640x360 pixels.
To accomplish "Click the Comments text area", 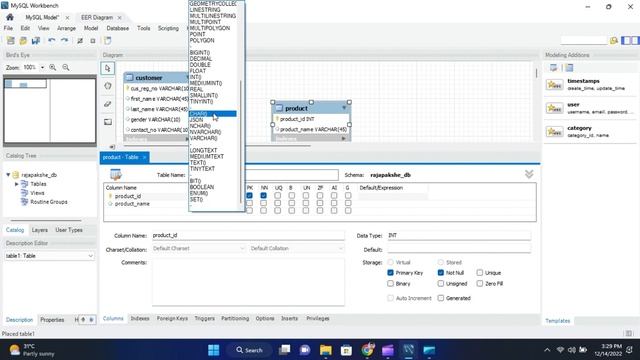I will (x=248, y=282).
